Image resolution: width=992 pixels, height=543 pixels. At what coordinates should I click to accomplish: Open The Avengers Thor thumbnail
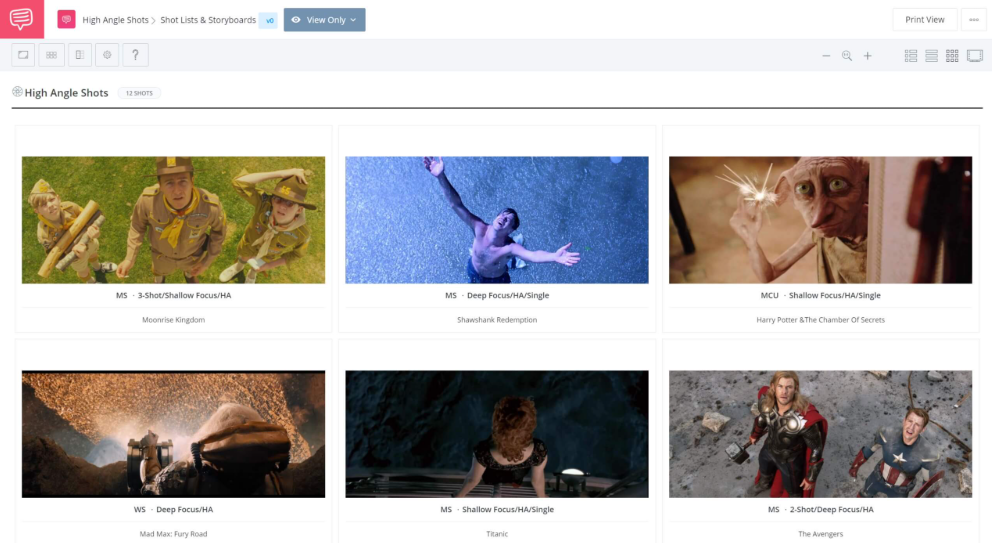(x=821, y=434)
